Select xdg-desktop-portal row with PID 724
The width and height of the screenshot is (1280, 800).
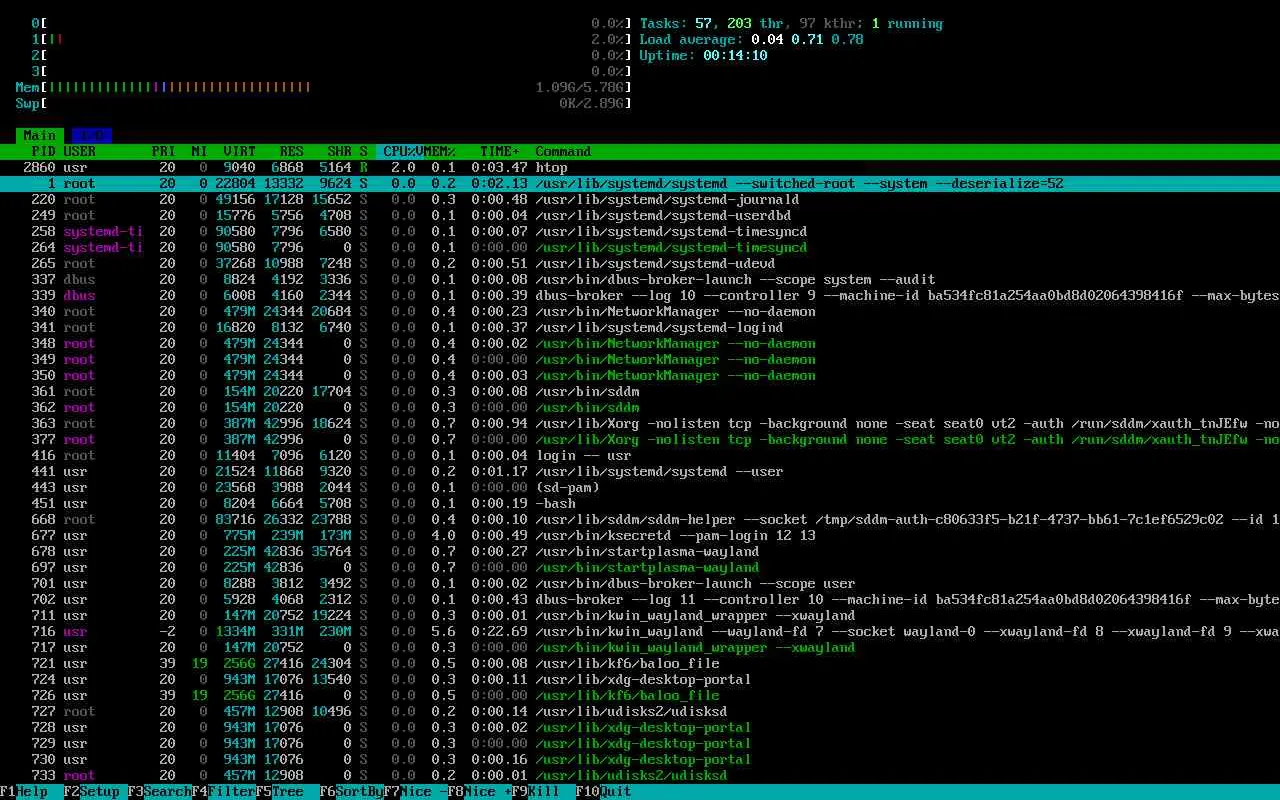point(640,679)
